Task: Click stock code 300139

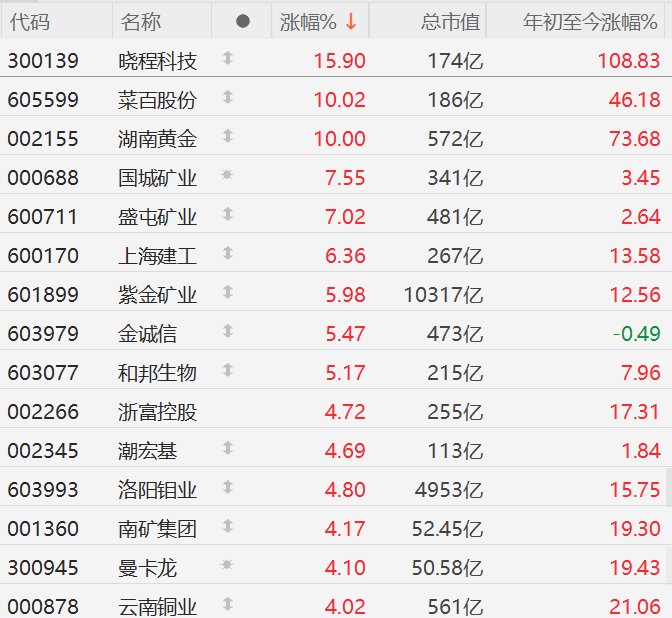Action: [43, 61]
